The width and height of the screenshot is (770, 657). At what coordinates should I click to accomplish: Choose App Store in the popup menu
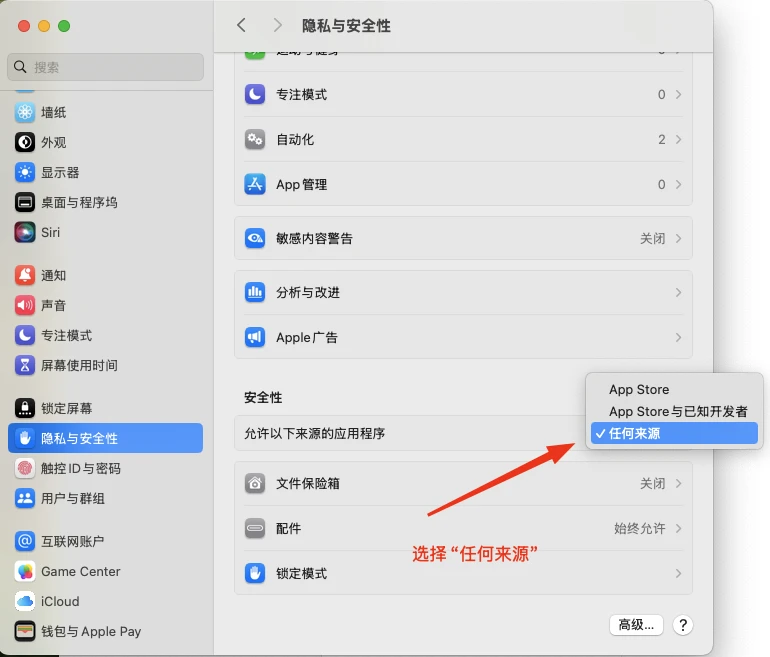(639, 389)
